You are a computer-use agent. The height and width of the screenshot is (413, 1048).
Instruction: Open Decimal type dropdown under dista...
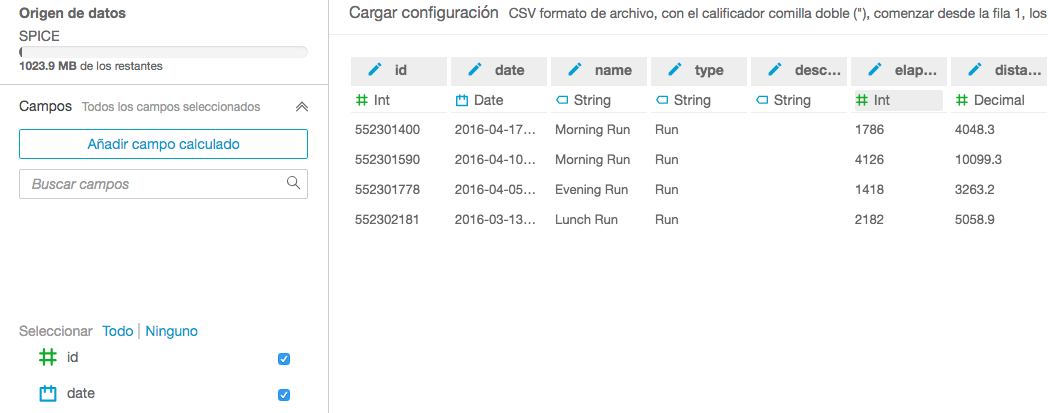click(998, 100)
